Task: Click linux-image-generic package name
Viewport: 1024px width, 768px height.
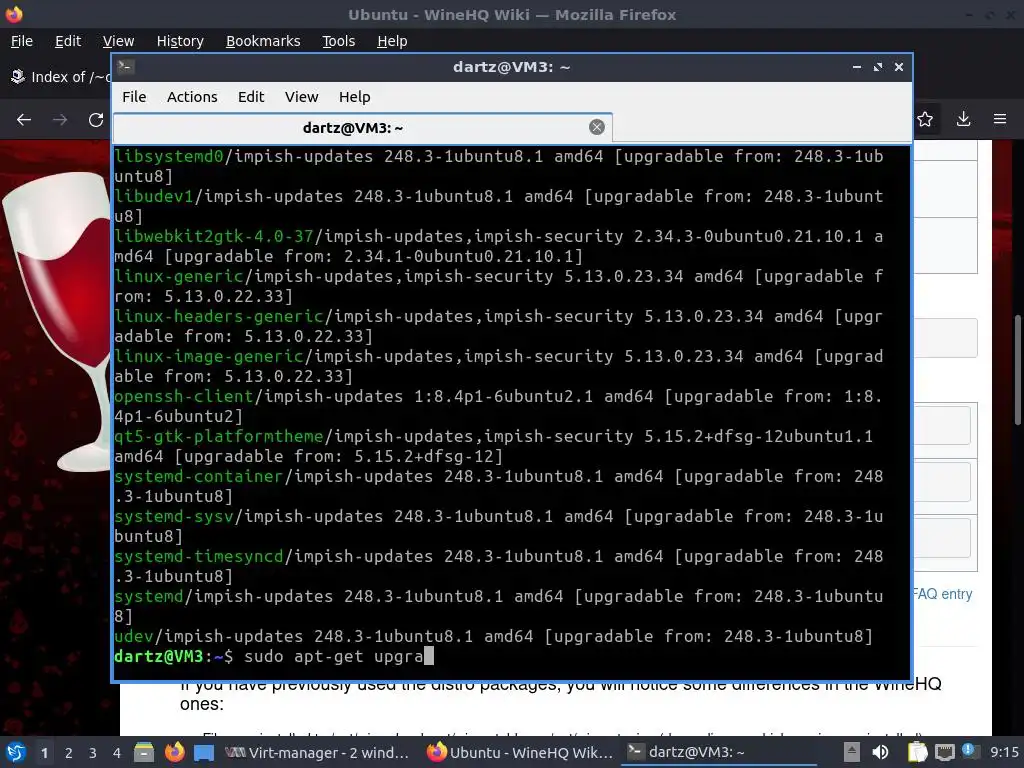Action: coord(209,357)
